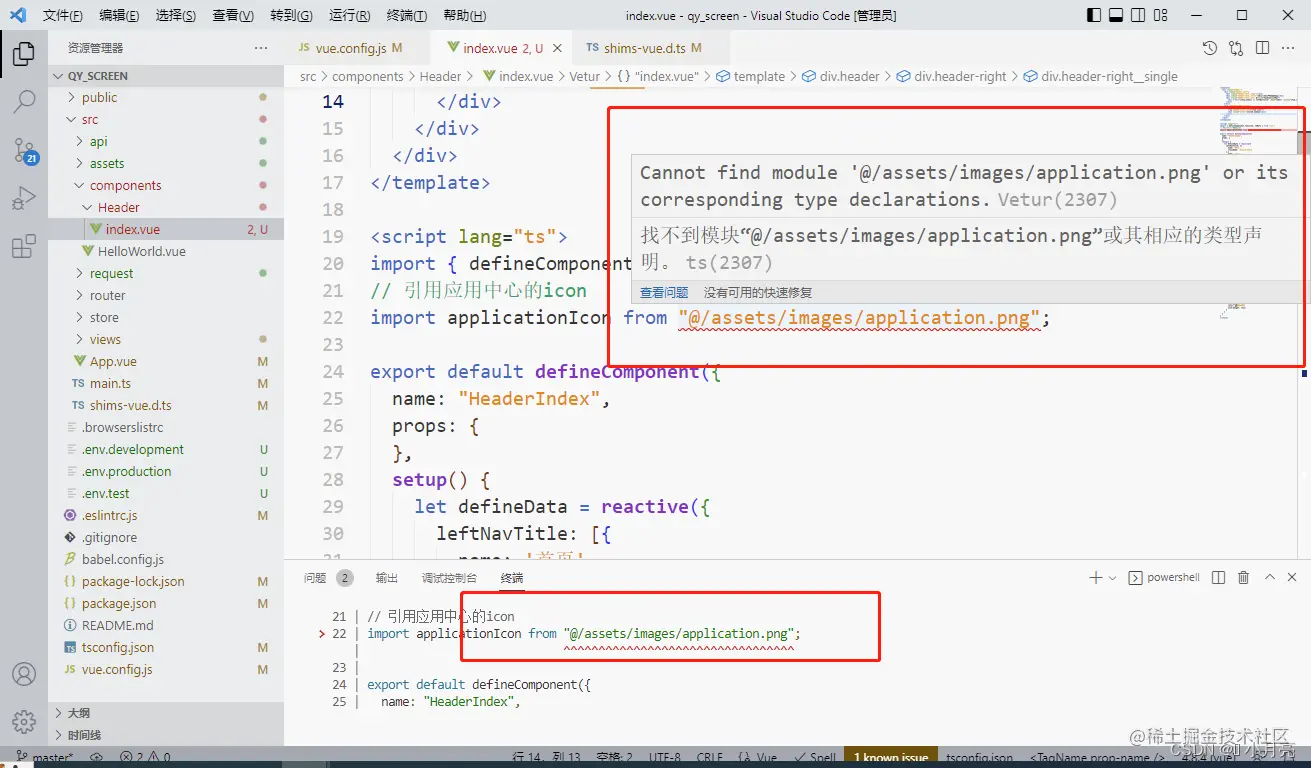Open the 终端(T) menu
This screenshot has height=768, width=1311.
coord(406,15)
